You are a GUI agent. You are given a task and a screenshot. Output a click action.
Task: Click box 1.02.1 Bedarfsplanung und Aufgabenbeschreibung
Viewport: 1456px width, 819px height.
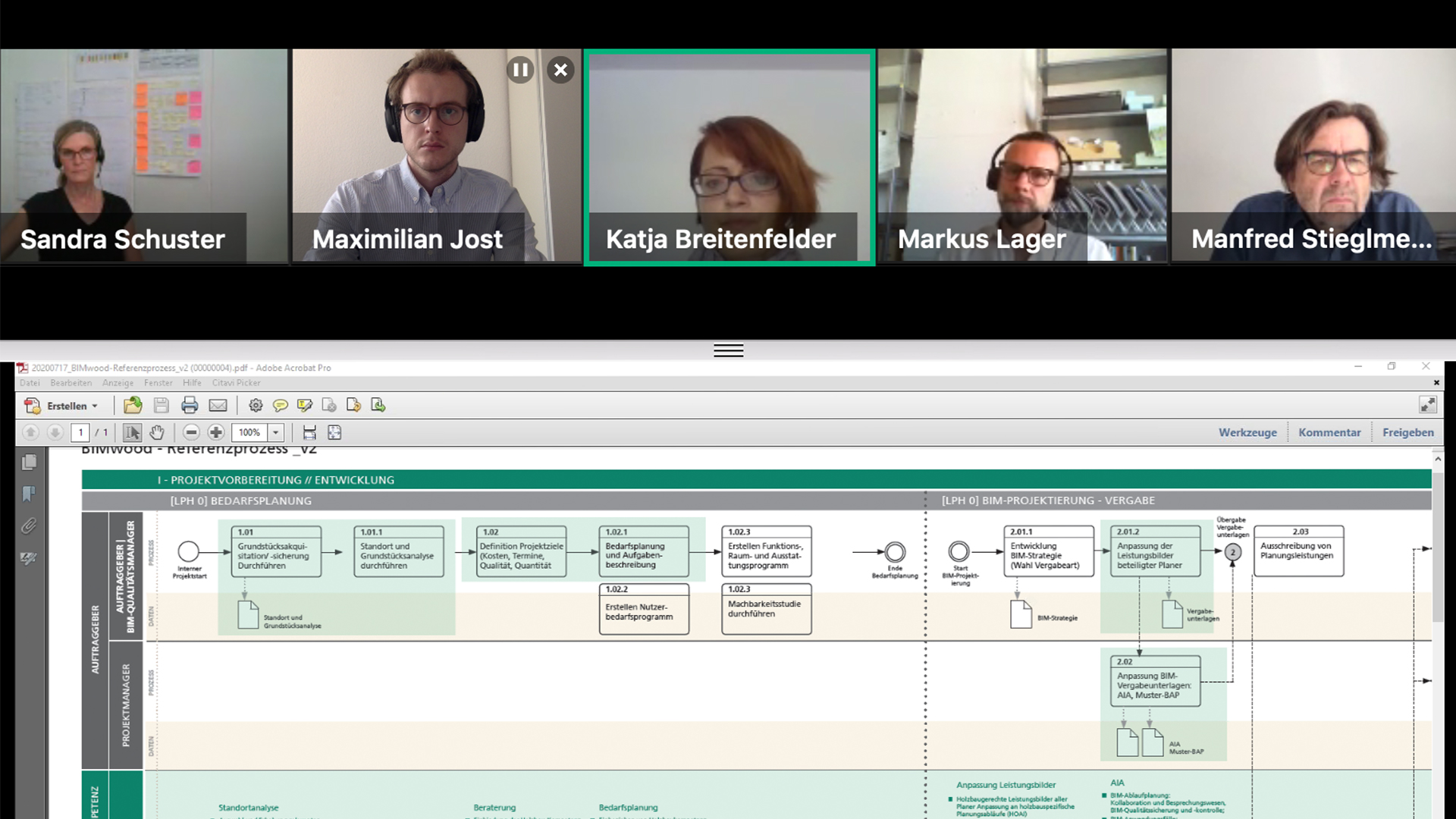coord(645,551)
